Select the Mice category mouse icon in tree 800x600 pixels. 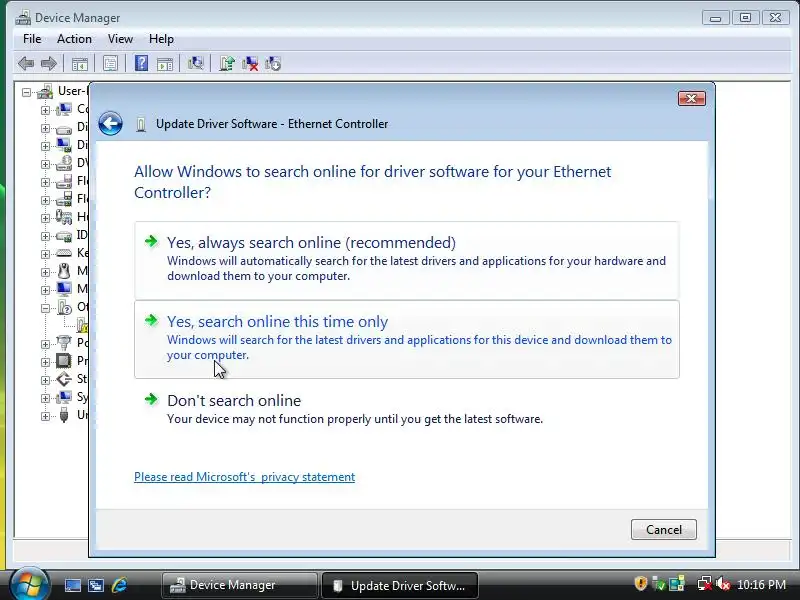[64, 270]
